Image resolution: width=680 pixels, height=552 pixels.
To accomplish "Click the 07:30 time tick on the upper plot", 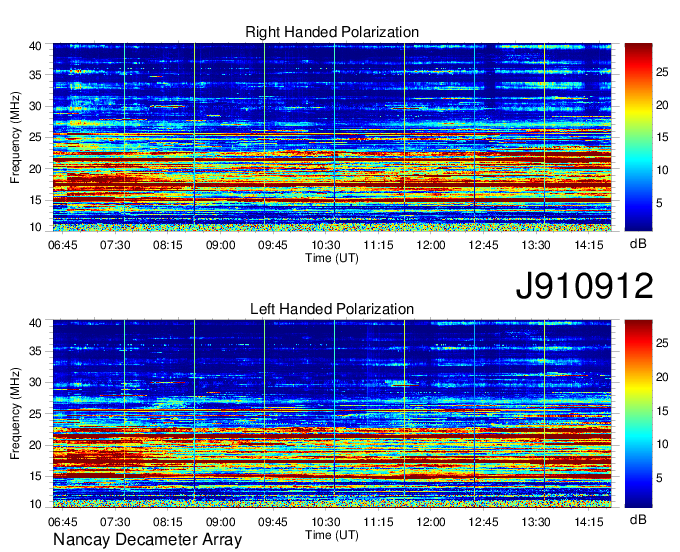I will (115, 245).
